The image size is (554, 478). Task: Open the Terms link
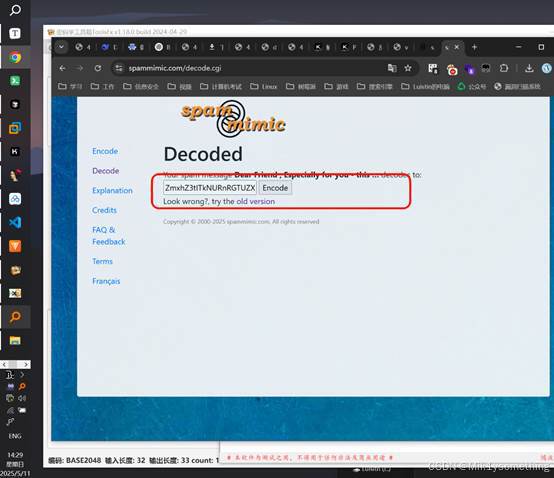tap(102, 261)
